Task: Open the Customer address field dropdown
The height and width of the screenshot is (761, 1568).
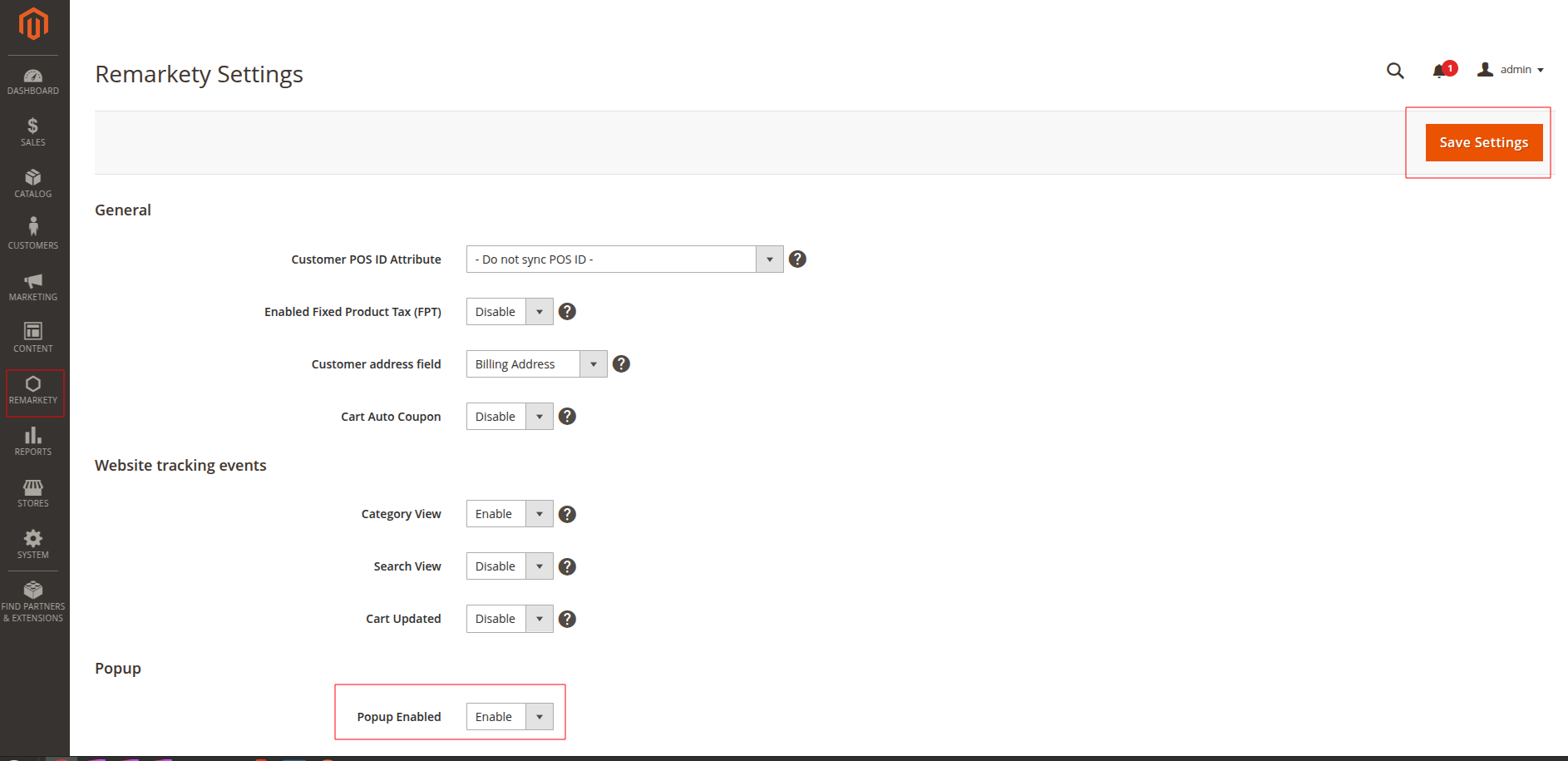Action: coord(536,364)
